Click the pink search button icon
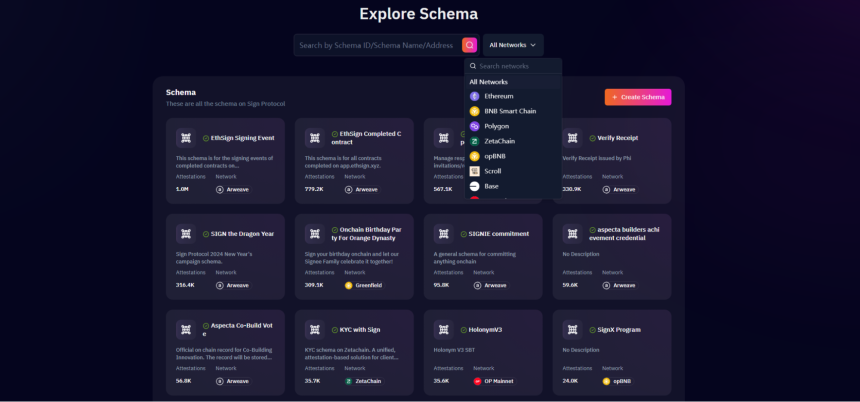The width and height of the screenshot is (860, 402). coord(469,45)
